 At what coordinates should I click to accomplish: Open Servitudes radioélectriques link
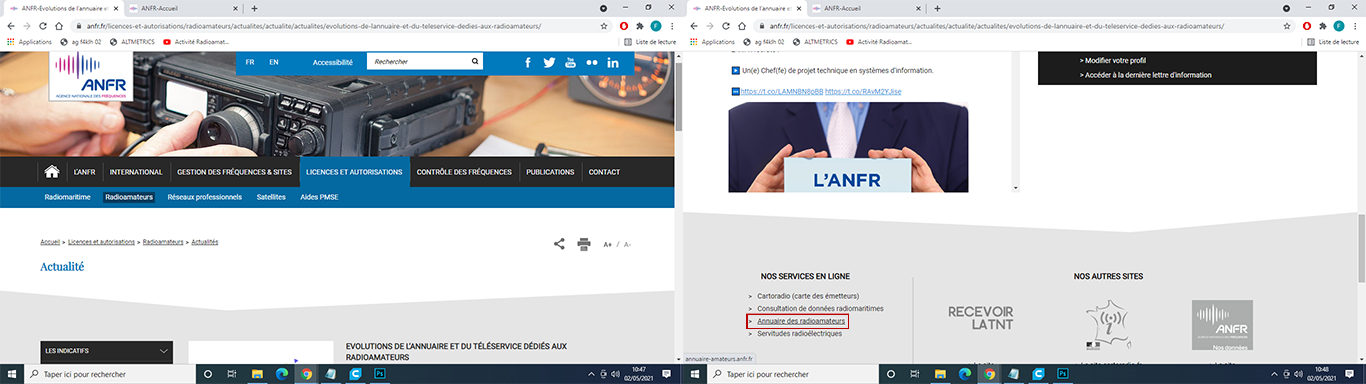[800, 333]
